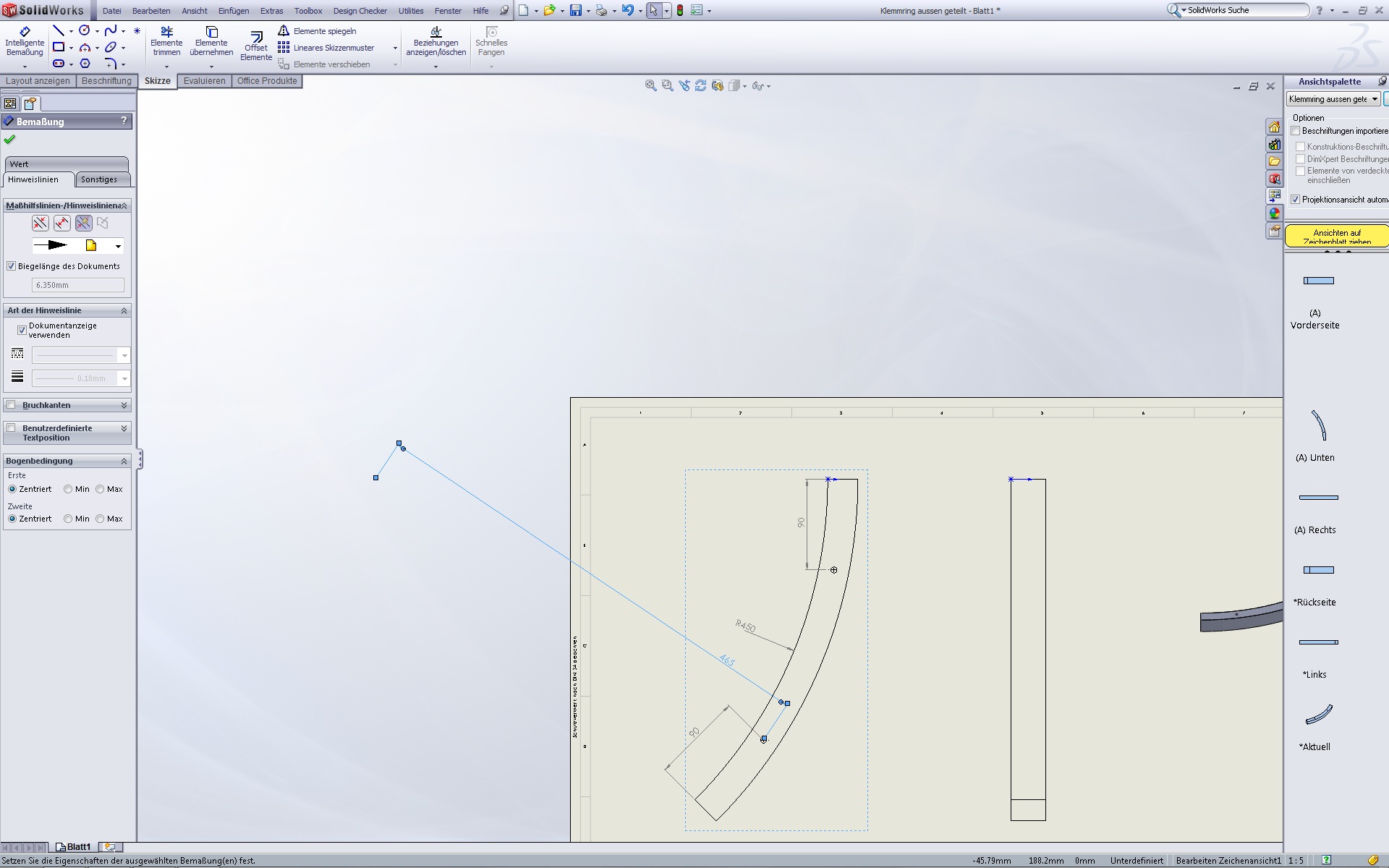Viewport: 1389px width, 868px height.
Task: Click Ansichten auf Zeichenblatt ziehen button
Action: pos(1336,237)
